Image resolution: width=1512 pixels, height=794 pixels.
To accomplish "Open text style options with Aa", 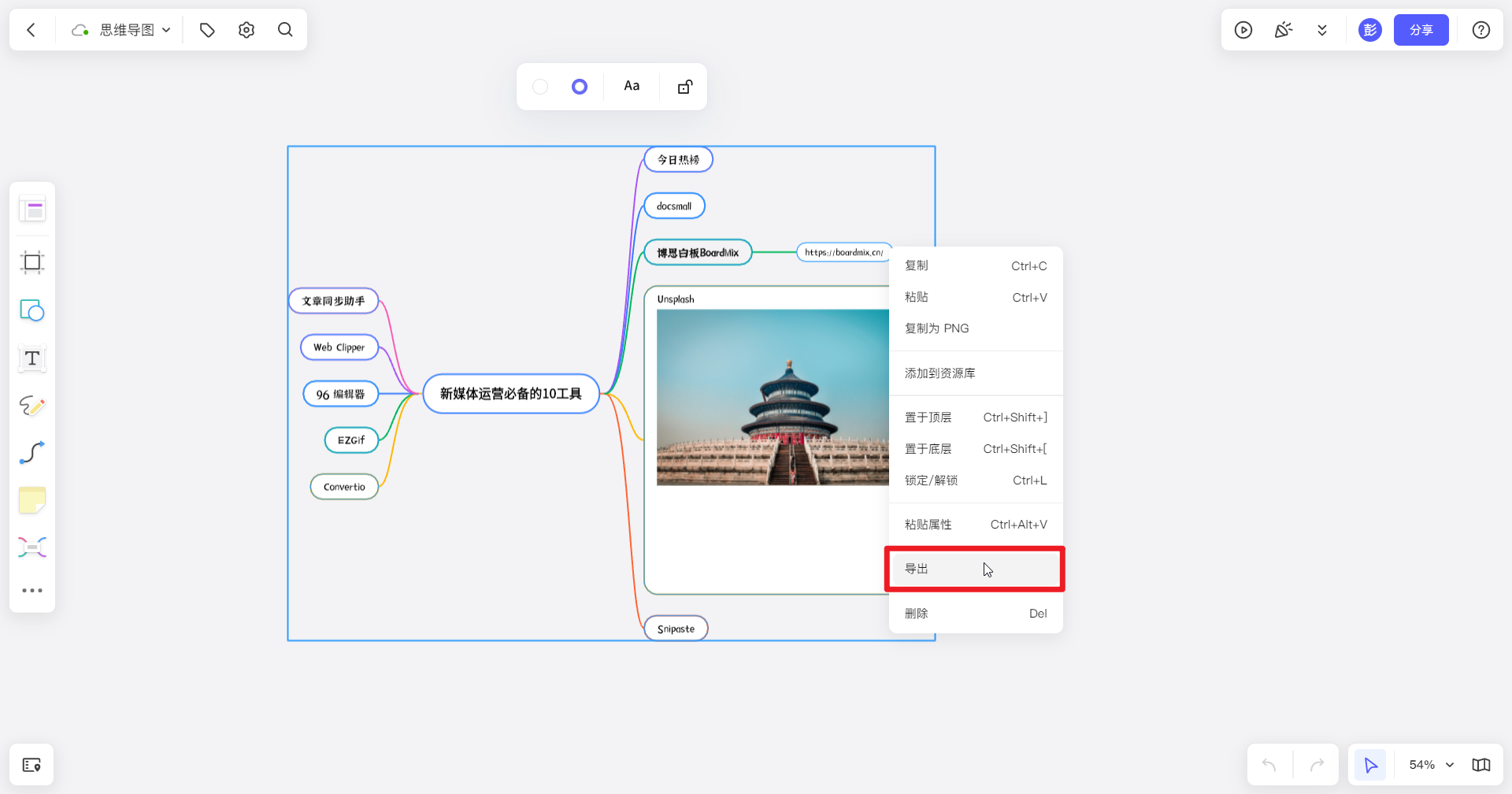I will click(631, 86).
